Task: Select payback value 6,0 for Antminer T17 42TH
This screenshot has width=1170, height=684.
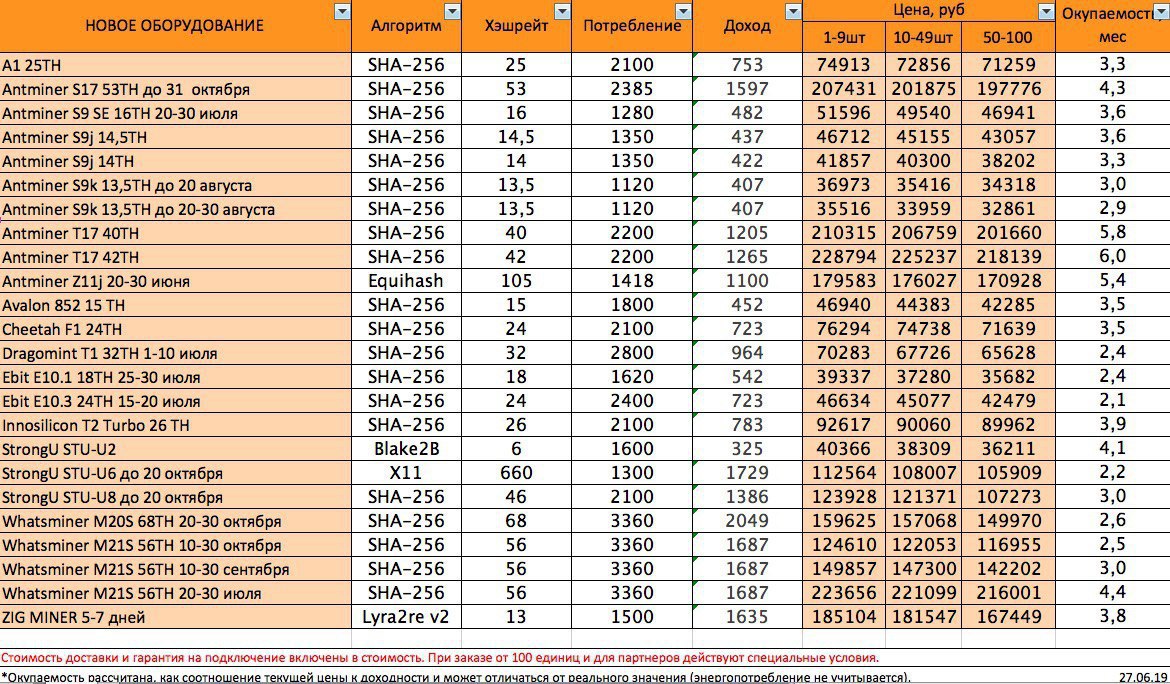Action: pyautogui.click(x=1113, y=257)
